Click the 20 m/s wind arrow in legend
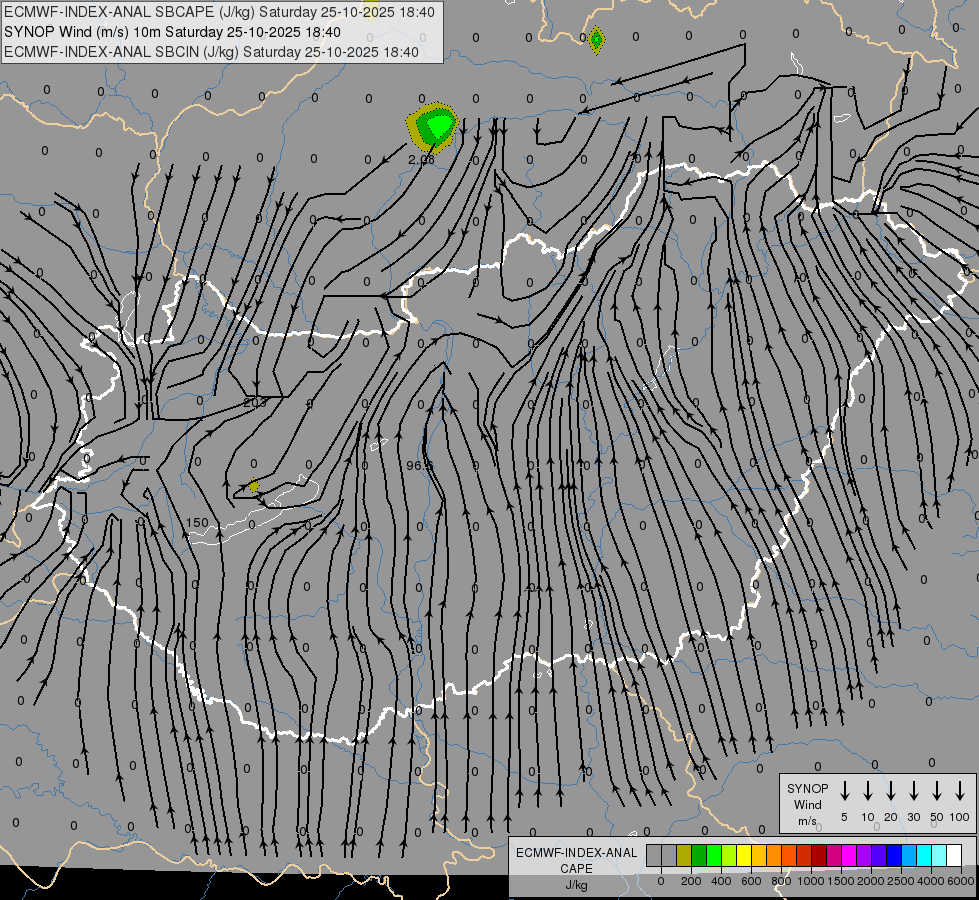Screen dimensions: 979x900 891,791
